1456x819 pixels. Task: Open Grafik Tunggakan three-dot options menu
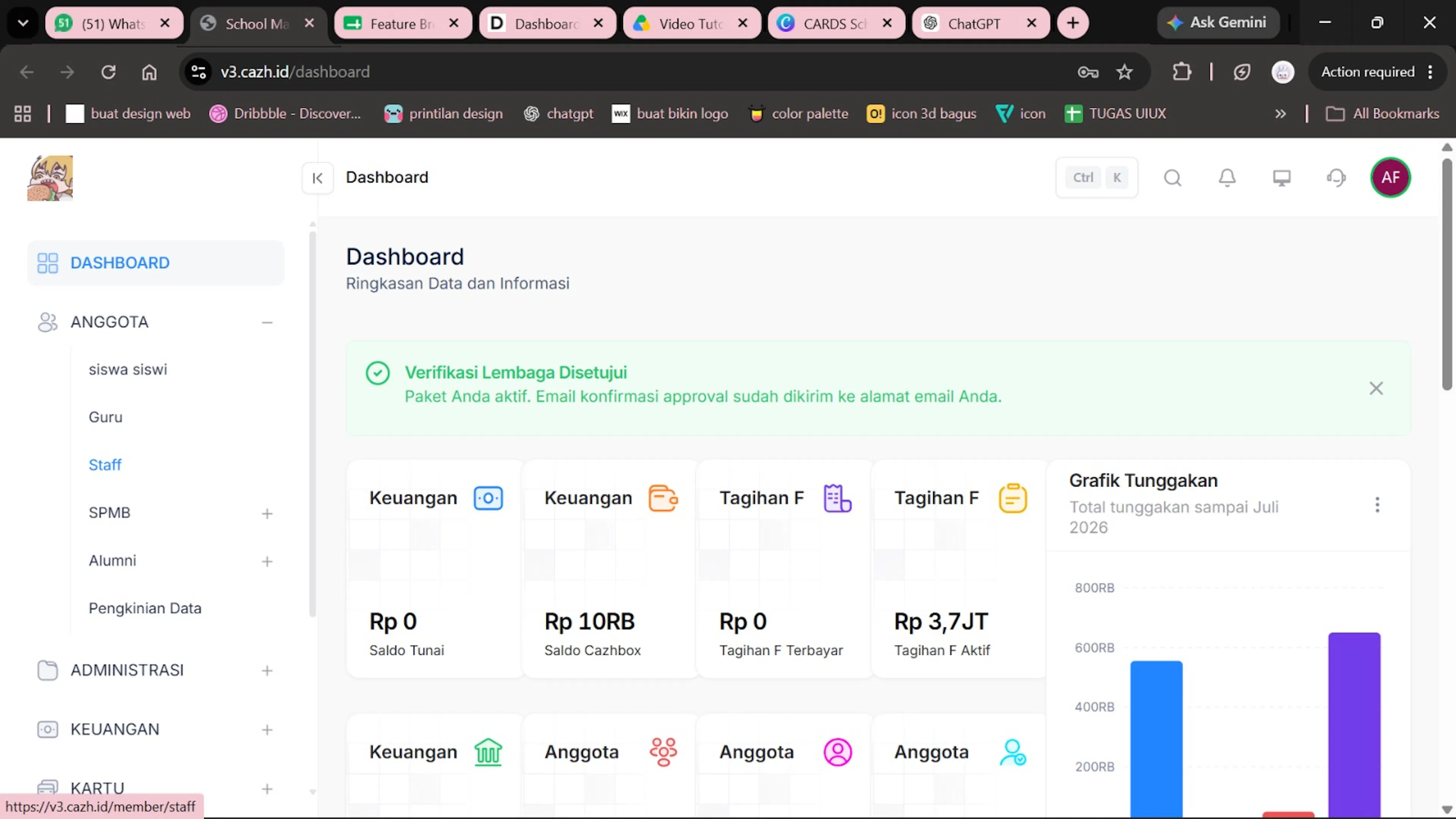1377,505
